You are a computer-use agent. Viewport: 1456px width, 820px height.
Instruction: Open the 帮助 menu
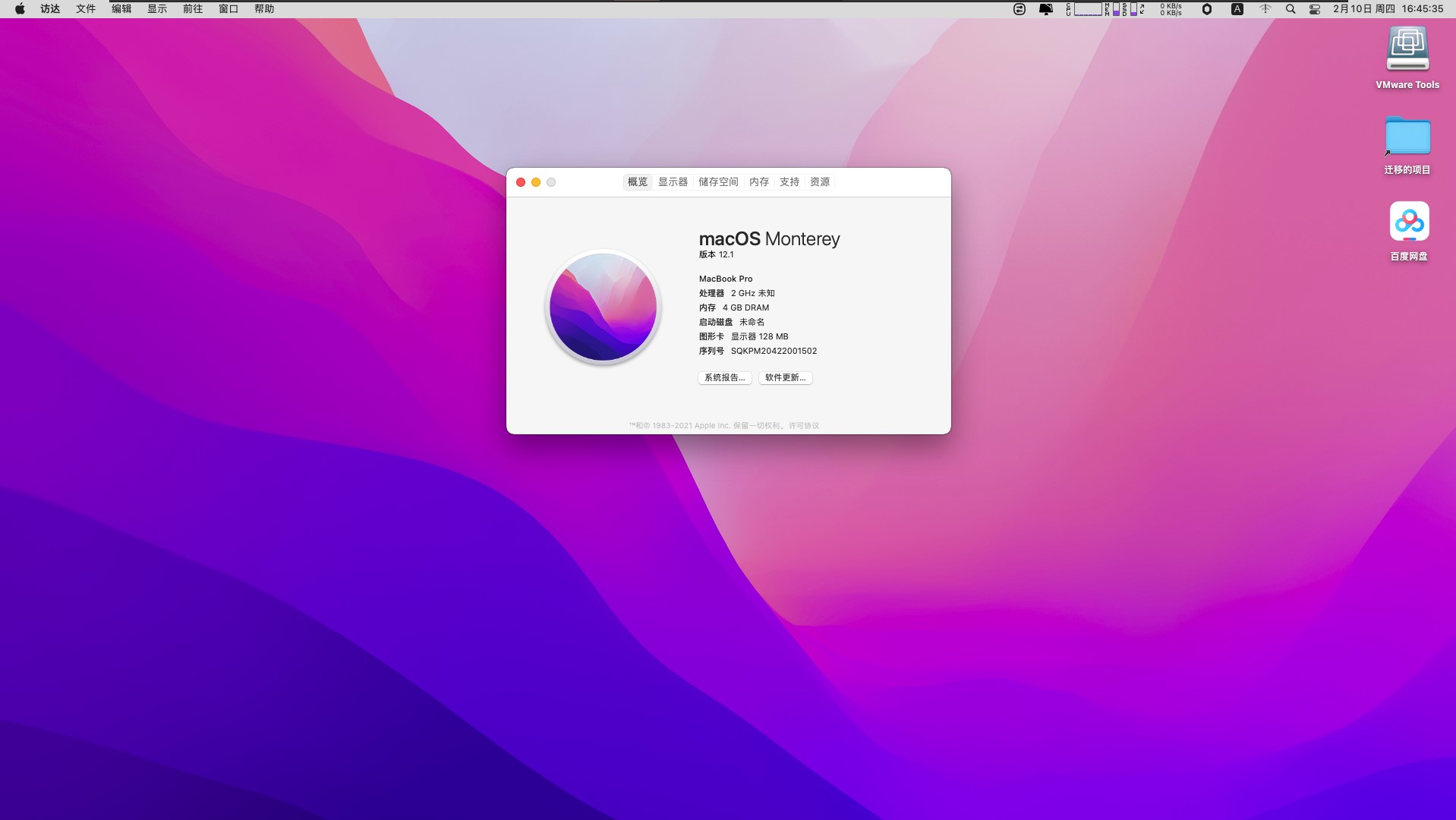pyautogui.click(x=264, y=9)
